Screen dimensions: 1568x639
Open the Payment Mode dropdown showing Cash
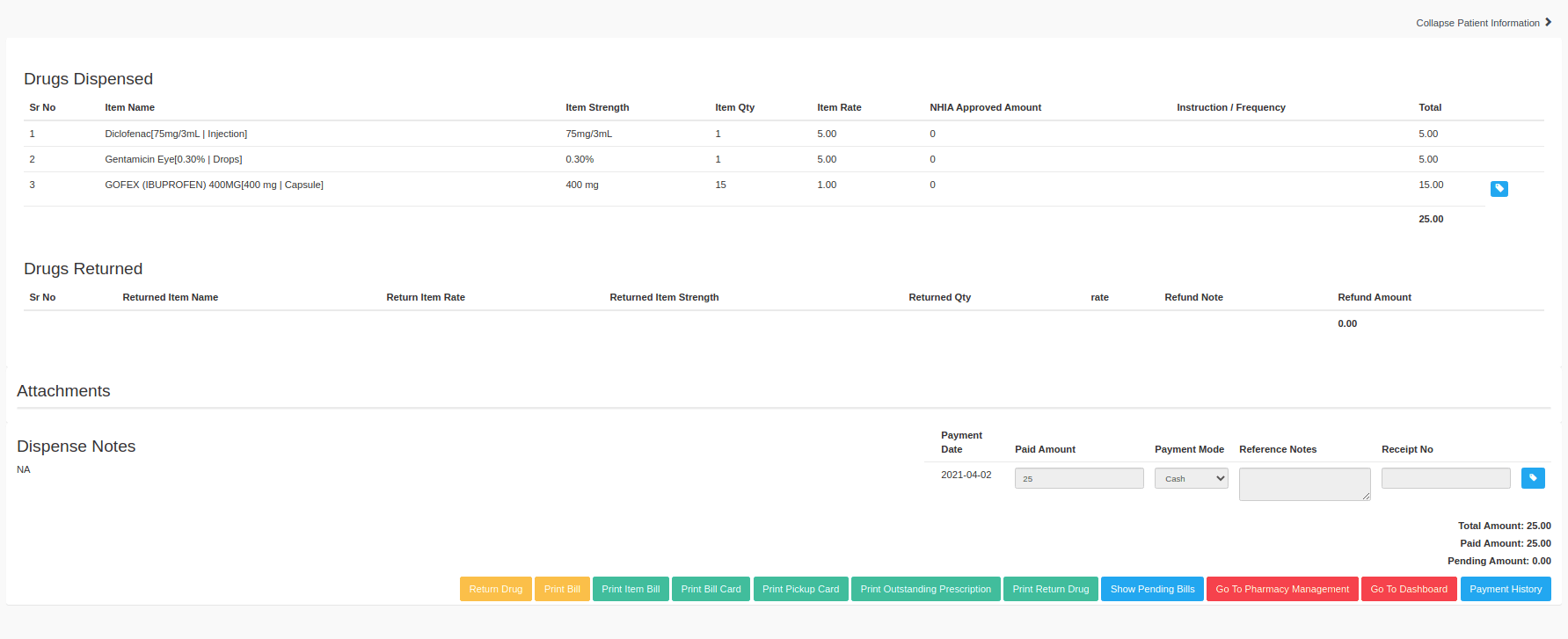click(x=1191, y=478)
